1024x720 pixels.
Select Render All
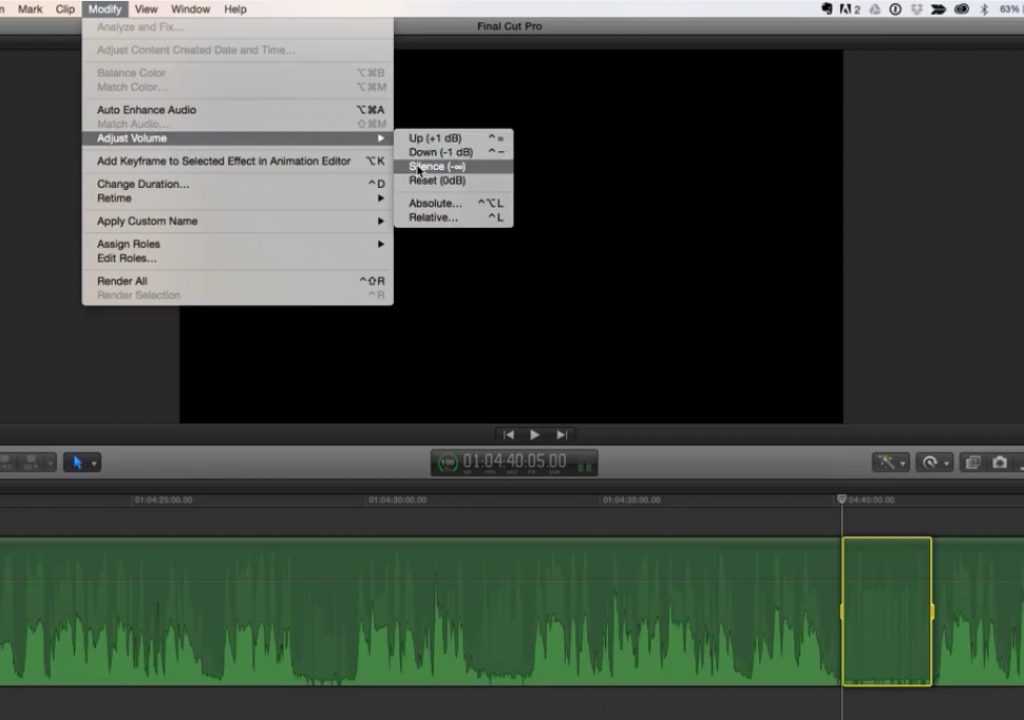[x=238, y=281]
